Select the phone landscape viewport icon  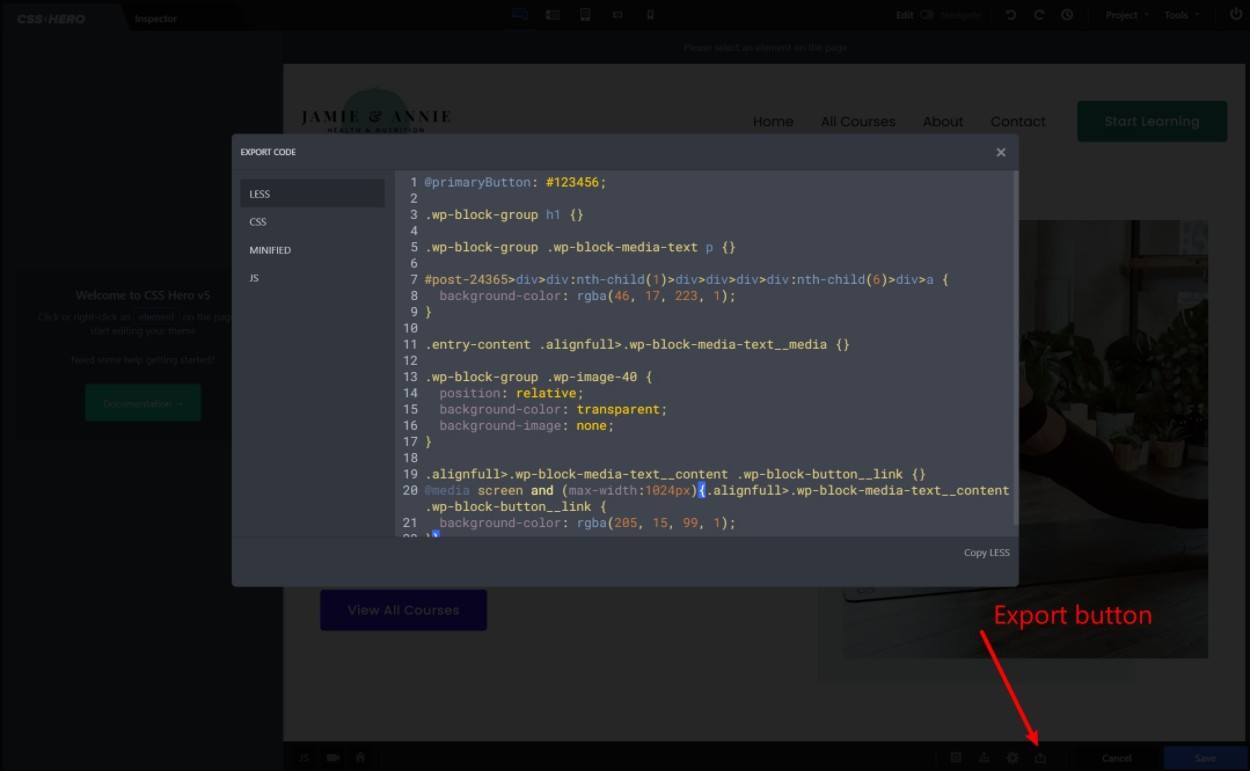click(617, 15)
